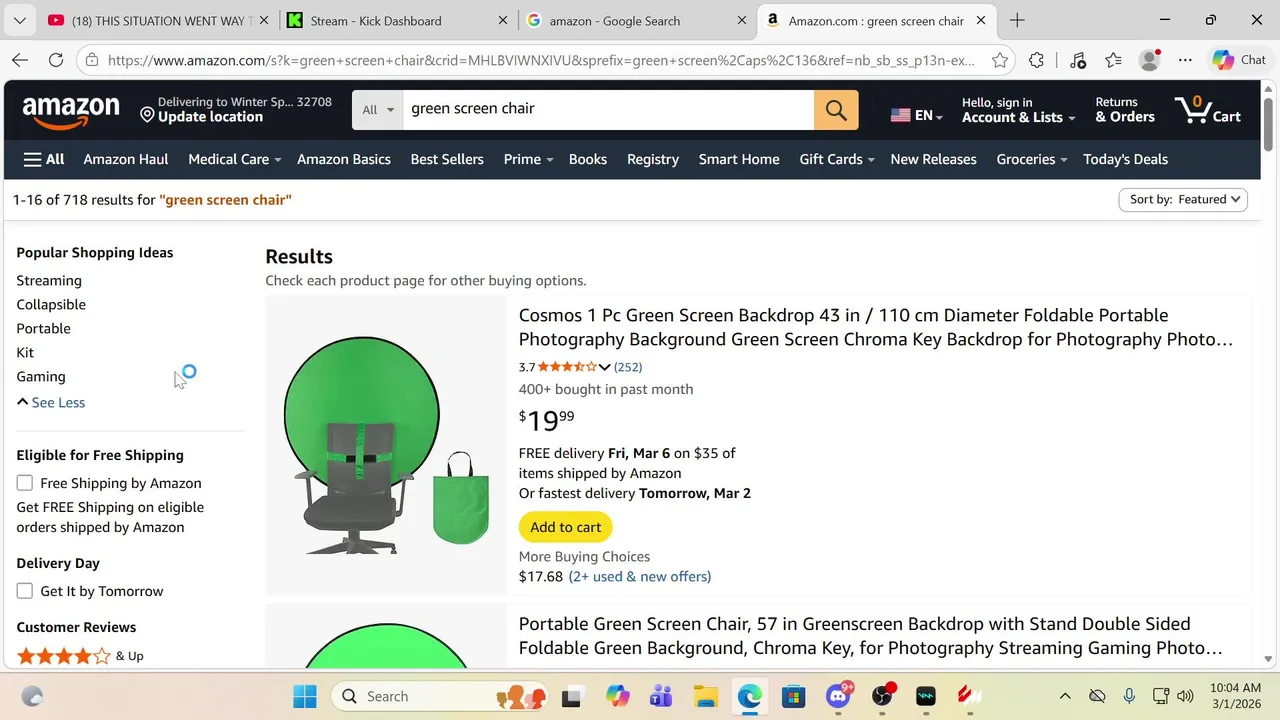Open the All departments search dropdown
Viewport: 1280px width, 720px height.
[378, 109]
